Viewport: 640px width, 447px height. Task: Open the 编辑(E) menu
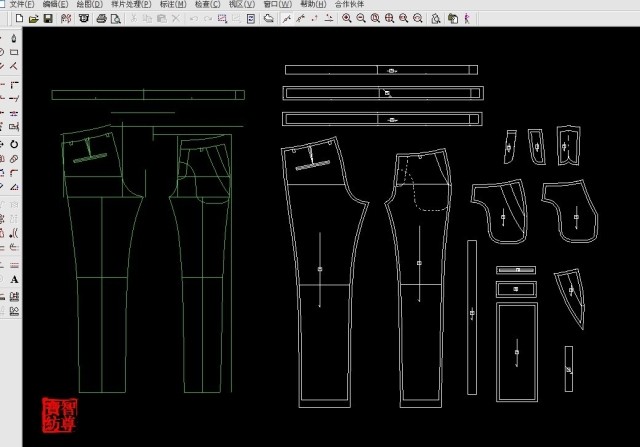click(x=56, y=5)
